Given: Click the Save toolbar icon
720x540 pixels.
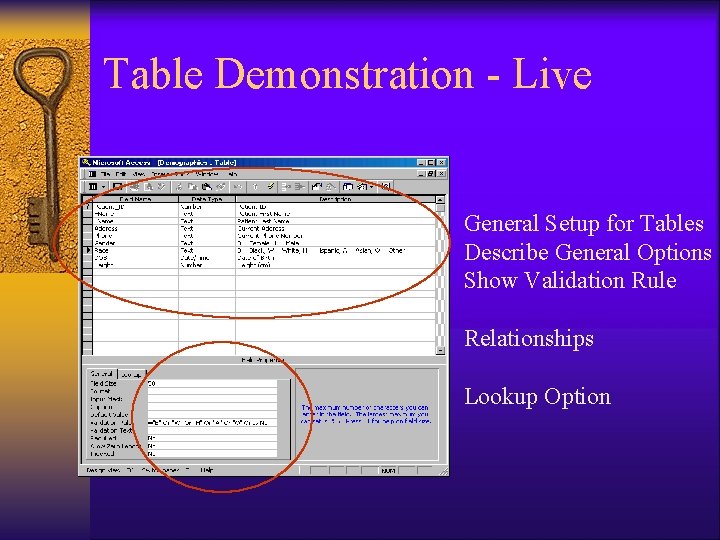Looking at the screenshot, I should [118, 186].
